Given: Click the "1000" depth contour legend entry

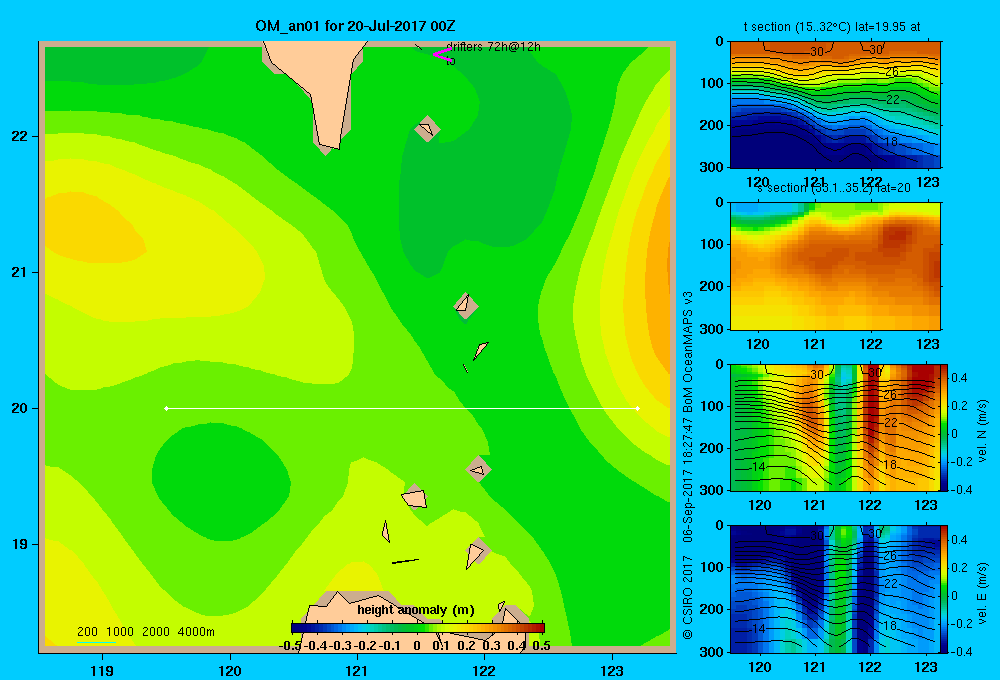Looking at the screenshot, I should click(120, 632).
